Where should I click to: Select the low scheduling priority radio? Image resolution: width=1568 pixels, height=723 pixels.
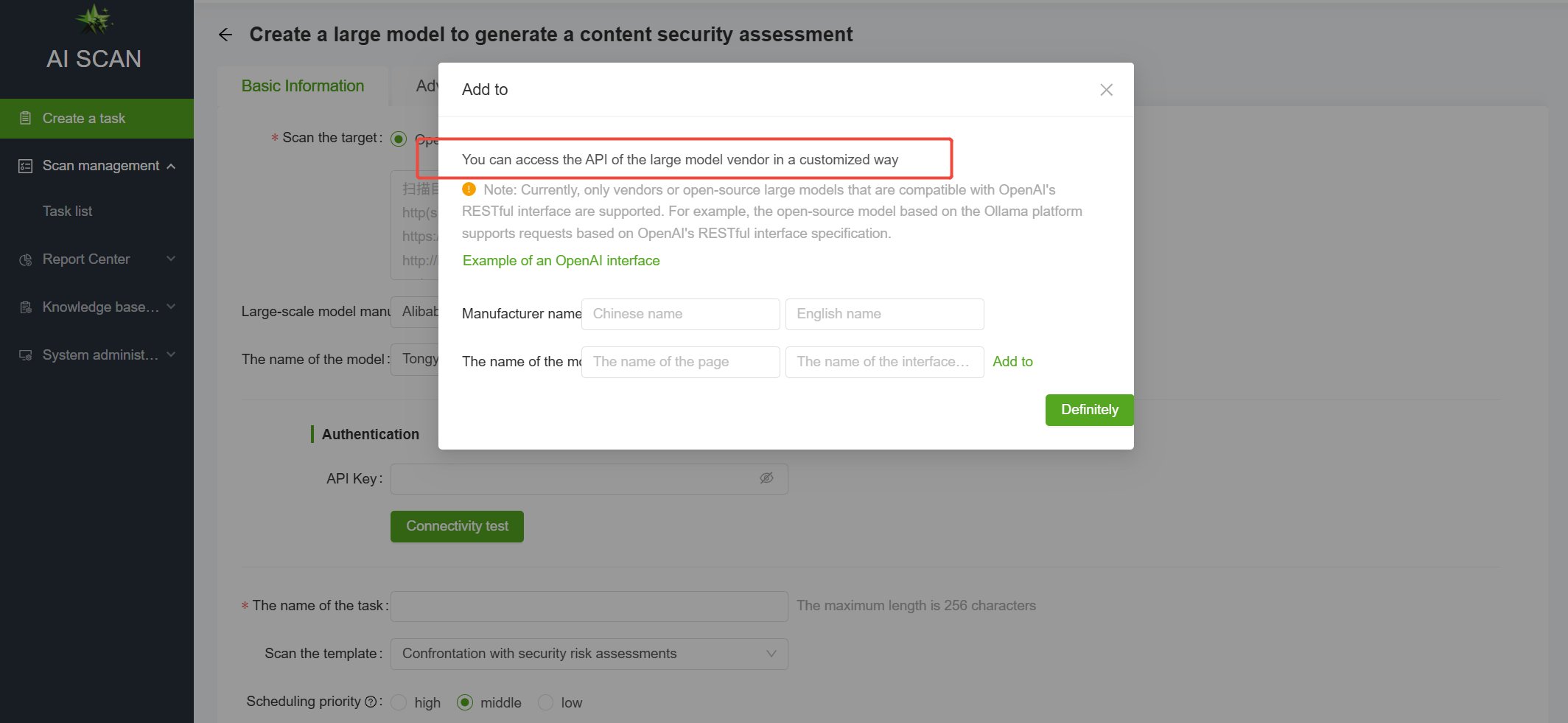click(x=545, y=702)
